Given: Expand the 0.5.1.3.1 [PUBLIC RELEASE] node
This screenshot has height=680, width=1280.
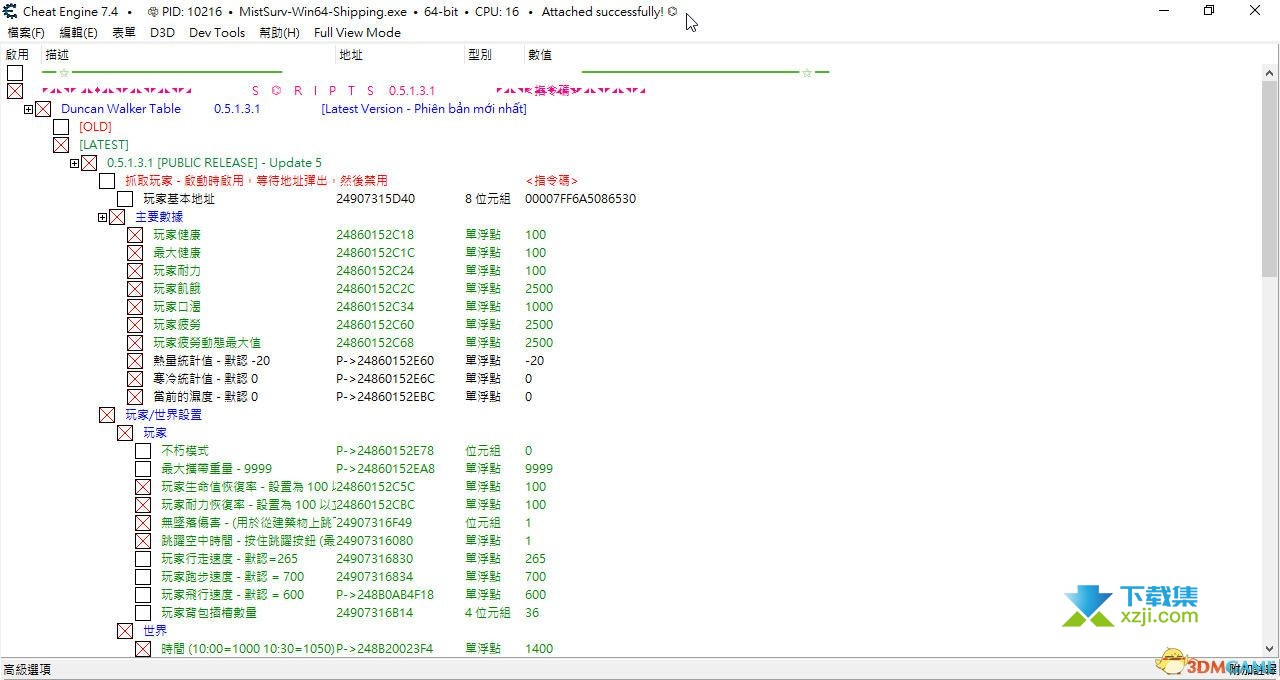Looking at the screenshot, I should [75, 163].
